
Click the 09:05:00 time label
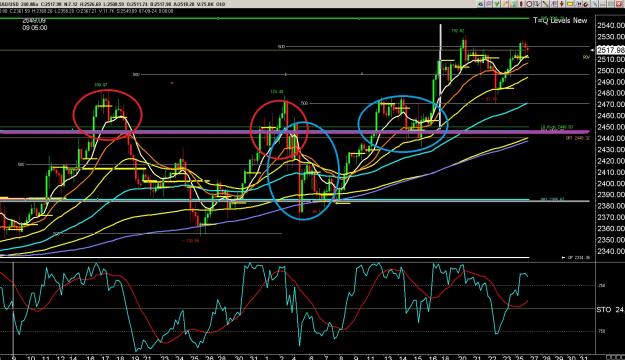click(35, 28)
